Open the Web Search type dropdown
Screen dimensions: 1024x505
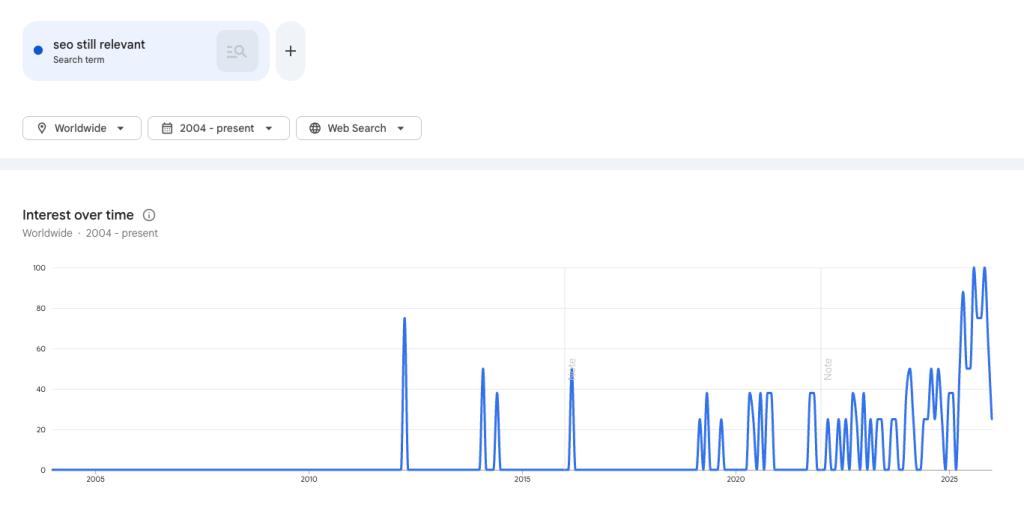(359, 128)
